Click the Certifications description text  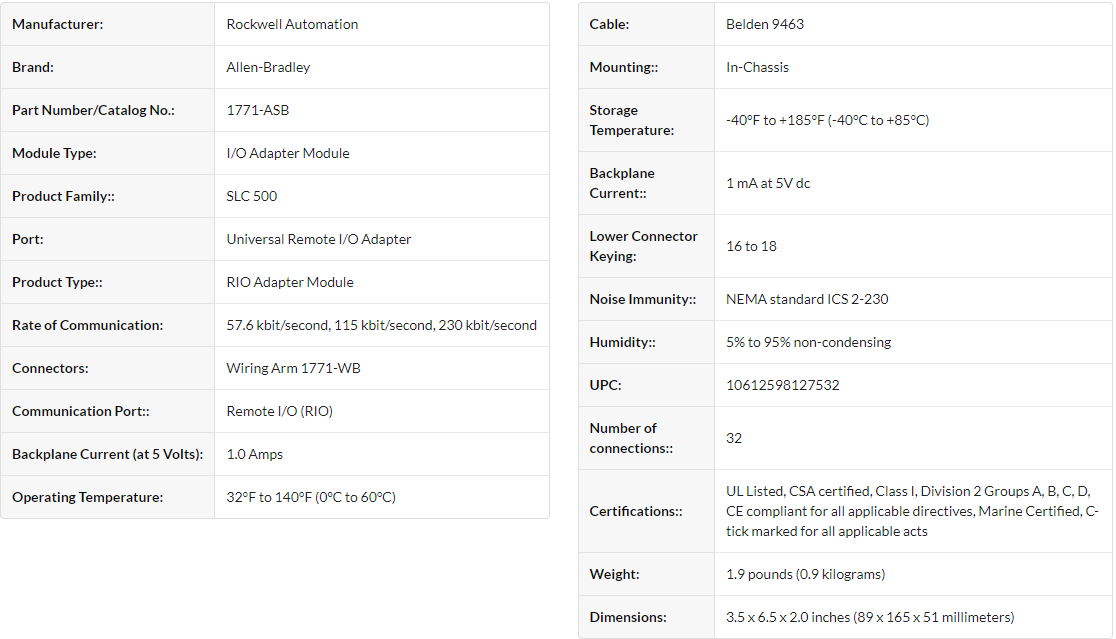912,511
